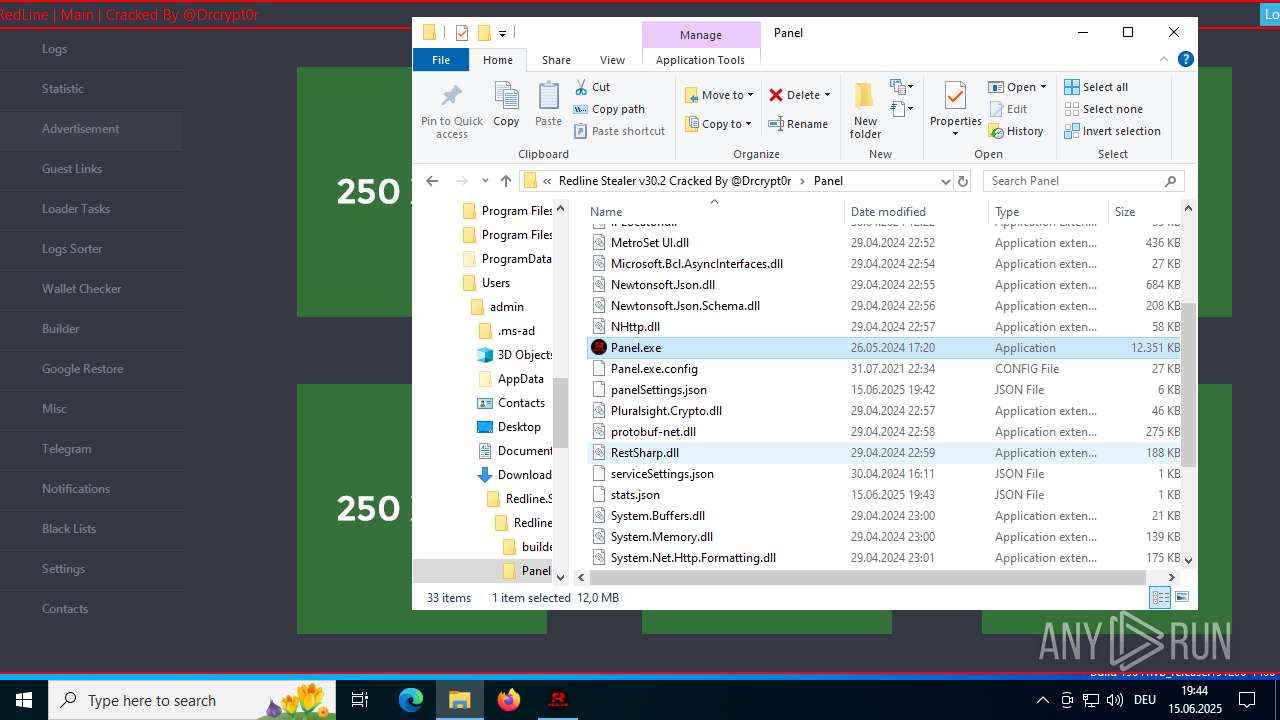Image resolution: width=1280 pixels, height=720 pixels.
Task: Open Windows Start menu
Action: pyautogui.click(x=24, y=700)
